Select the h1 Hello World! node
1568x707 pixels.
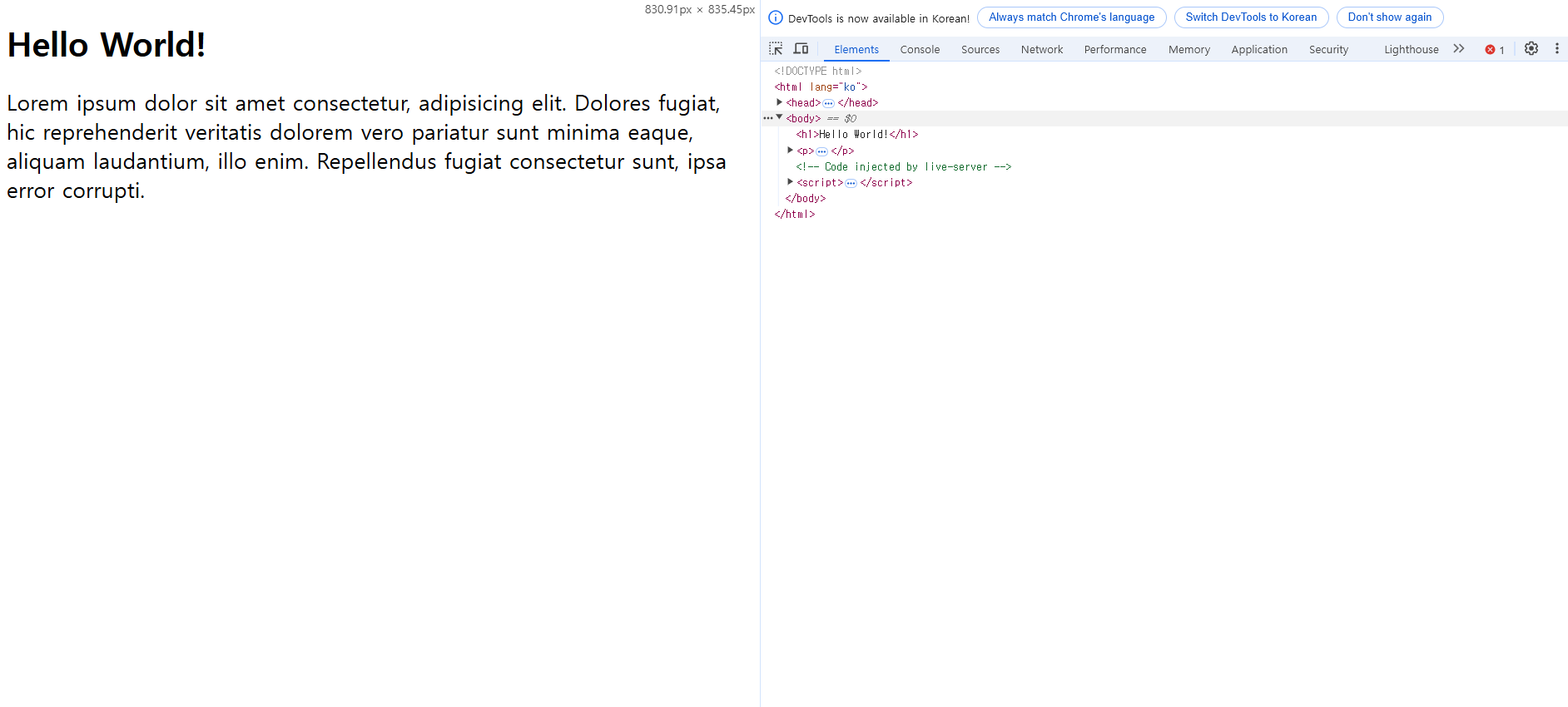[x=857, y=134]
